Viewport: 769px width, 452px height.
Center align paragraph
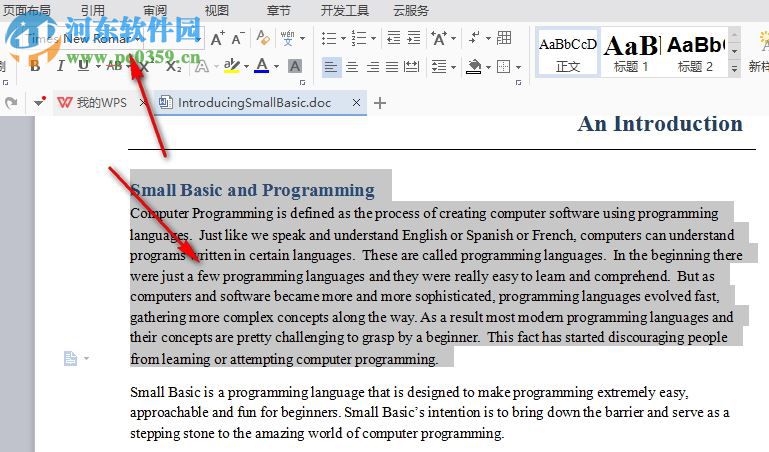pyautogui.click(x=352, y=67)
